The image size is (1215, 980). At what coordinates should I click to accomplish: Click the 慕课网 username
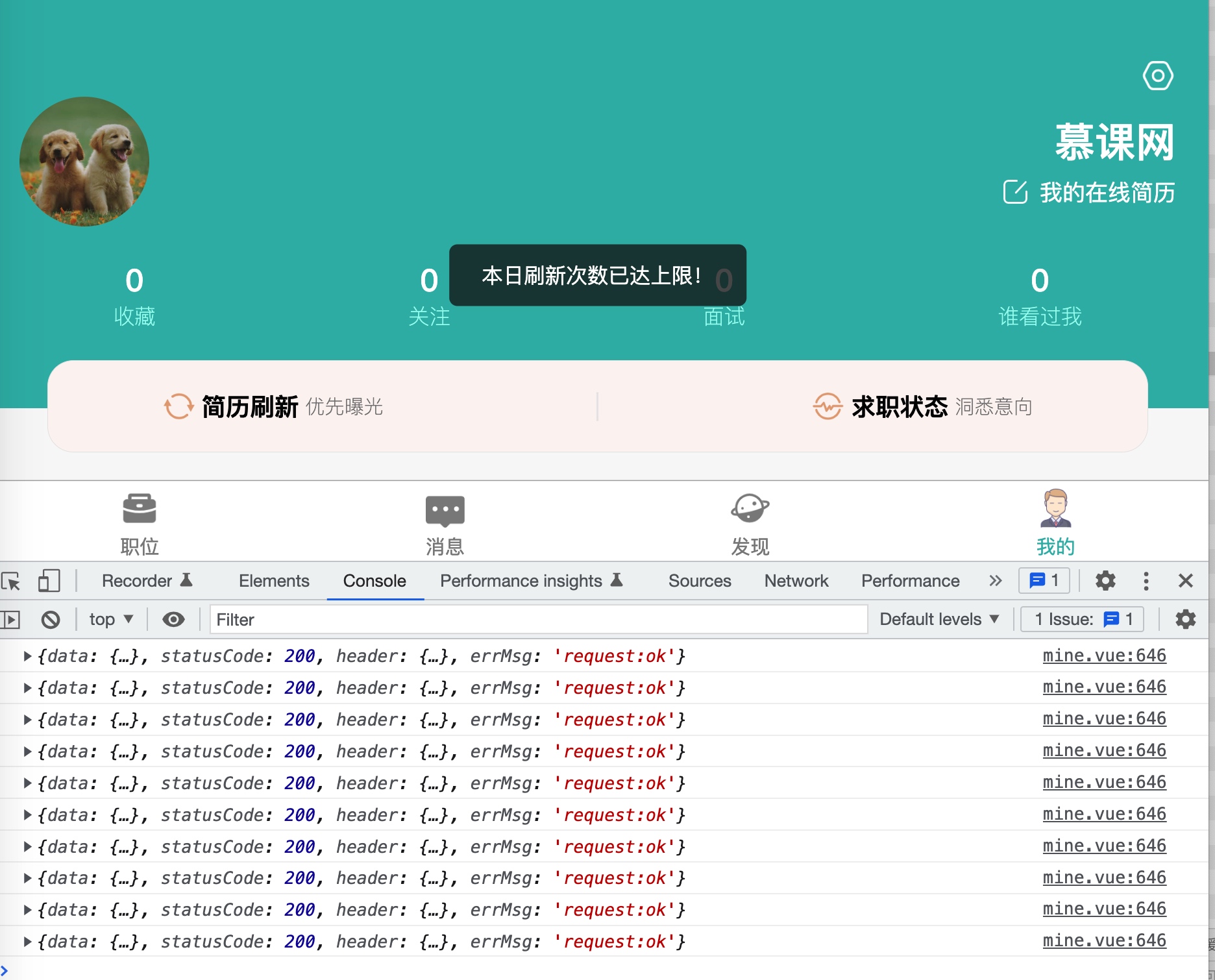pyautogui.click(x=1114, y=142)
